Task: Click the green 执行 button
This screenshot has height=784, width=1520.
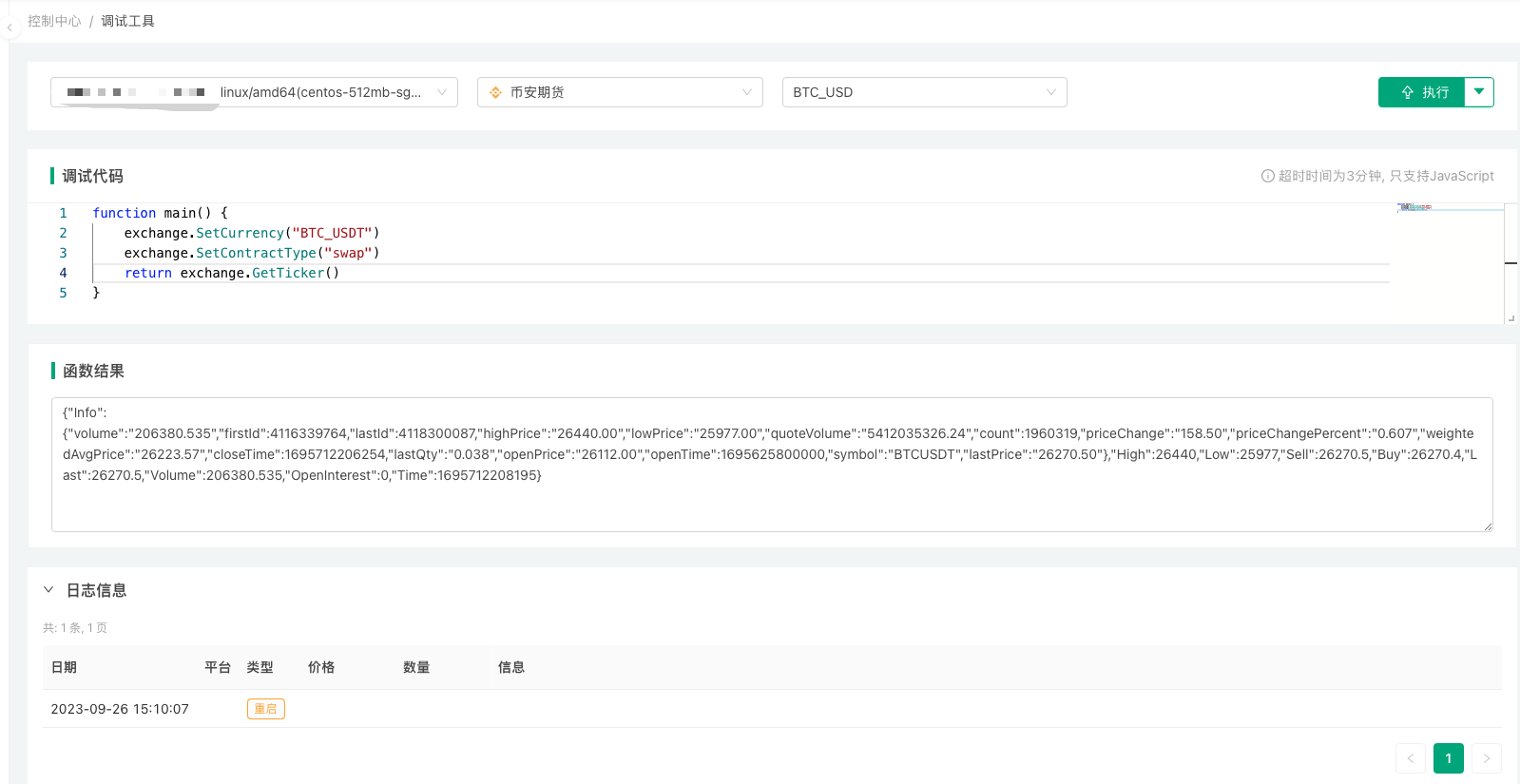Action: coord(1422,92)
